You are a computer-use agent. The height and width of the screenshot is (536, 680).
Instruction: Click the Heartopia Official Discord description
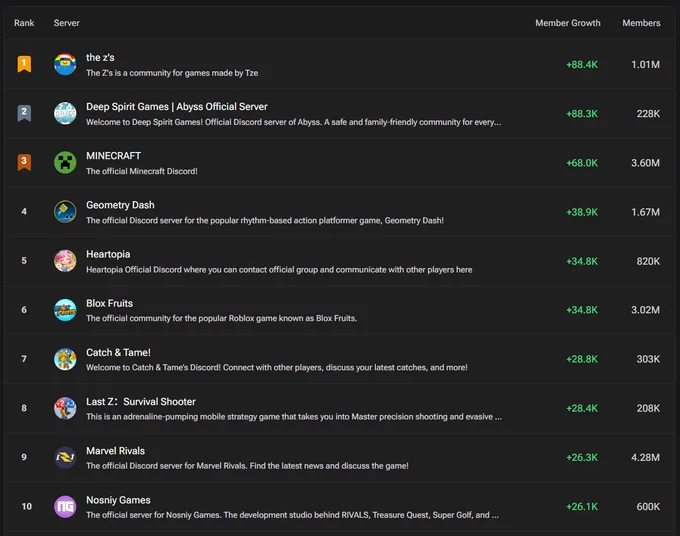(x=279, y=270)
